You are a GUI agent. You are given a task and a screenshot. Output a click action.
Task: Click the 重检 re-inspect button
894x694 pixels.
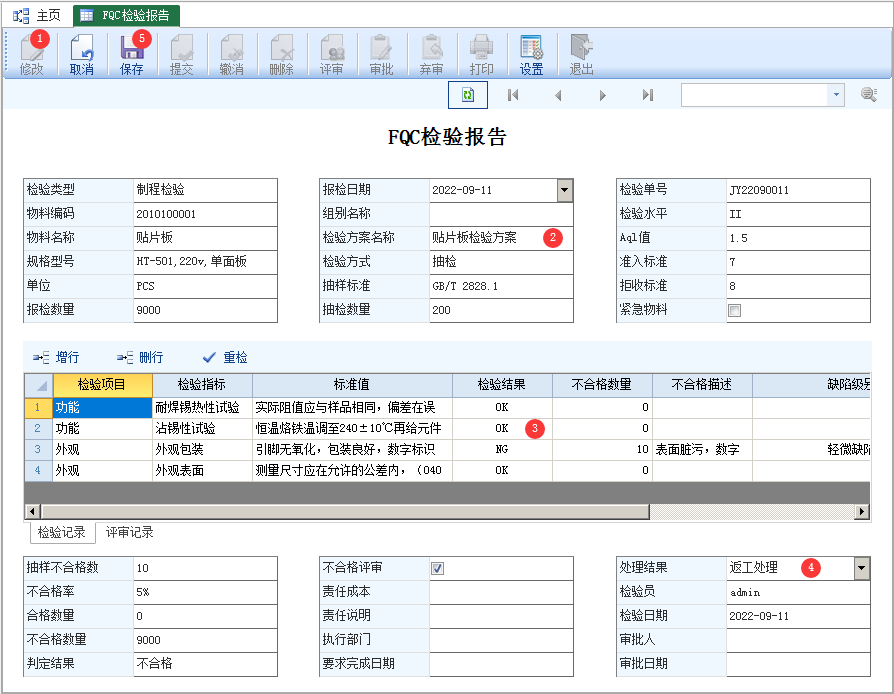pos(225,357)
